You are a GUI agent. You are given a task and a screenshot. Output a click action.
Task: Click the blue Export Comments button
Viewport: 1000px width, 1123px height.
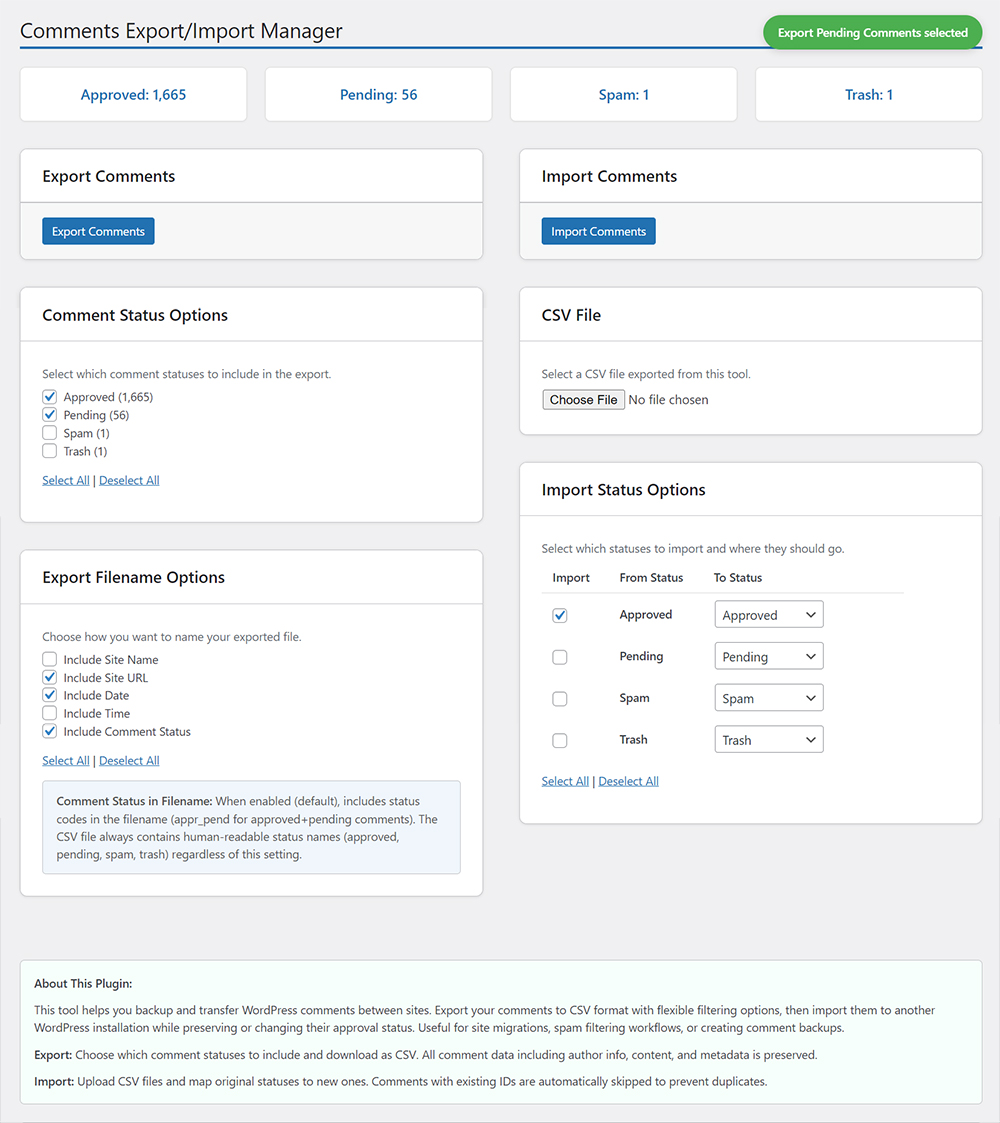[98, 231]
